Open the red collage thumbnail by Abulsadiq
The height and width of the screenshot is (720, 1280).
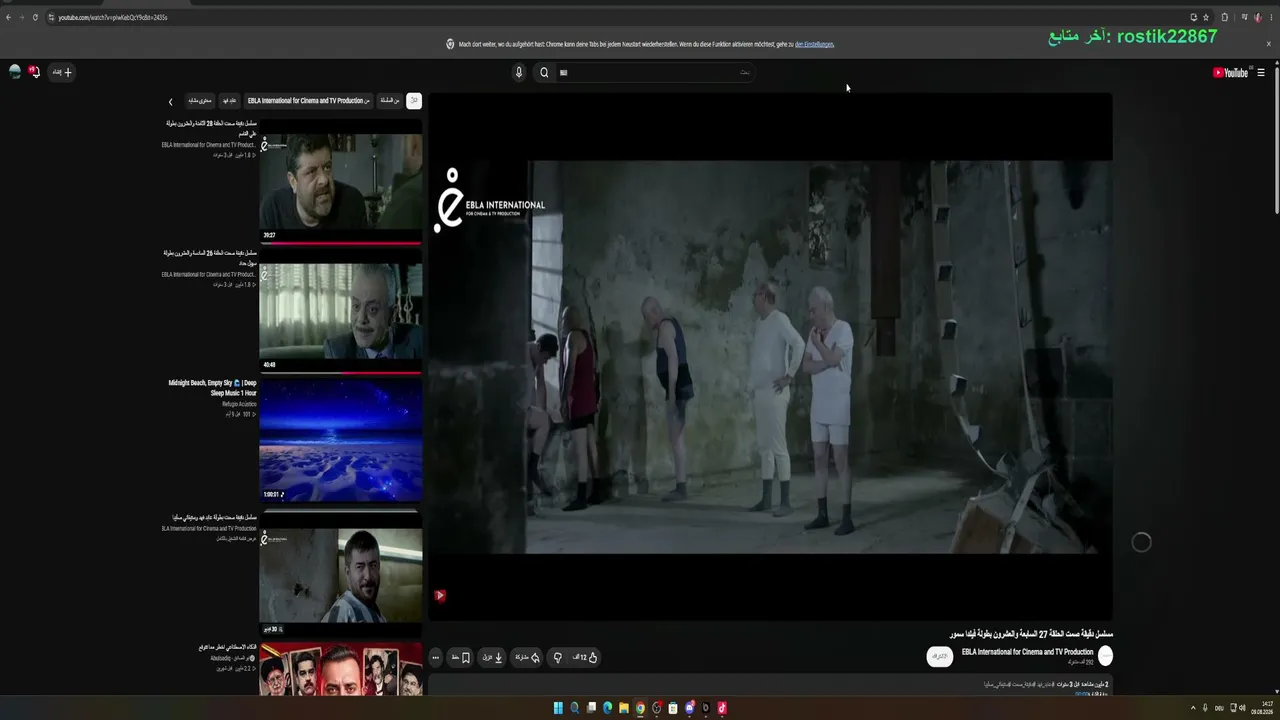[x=341, y=669]
